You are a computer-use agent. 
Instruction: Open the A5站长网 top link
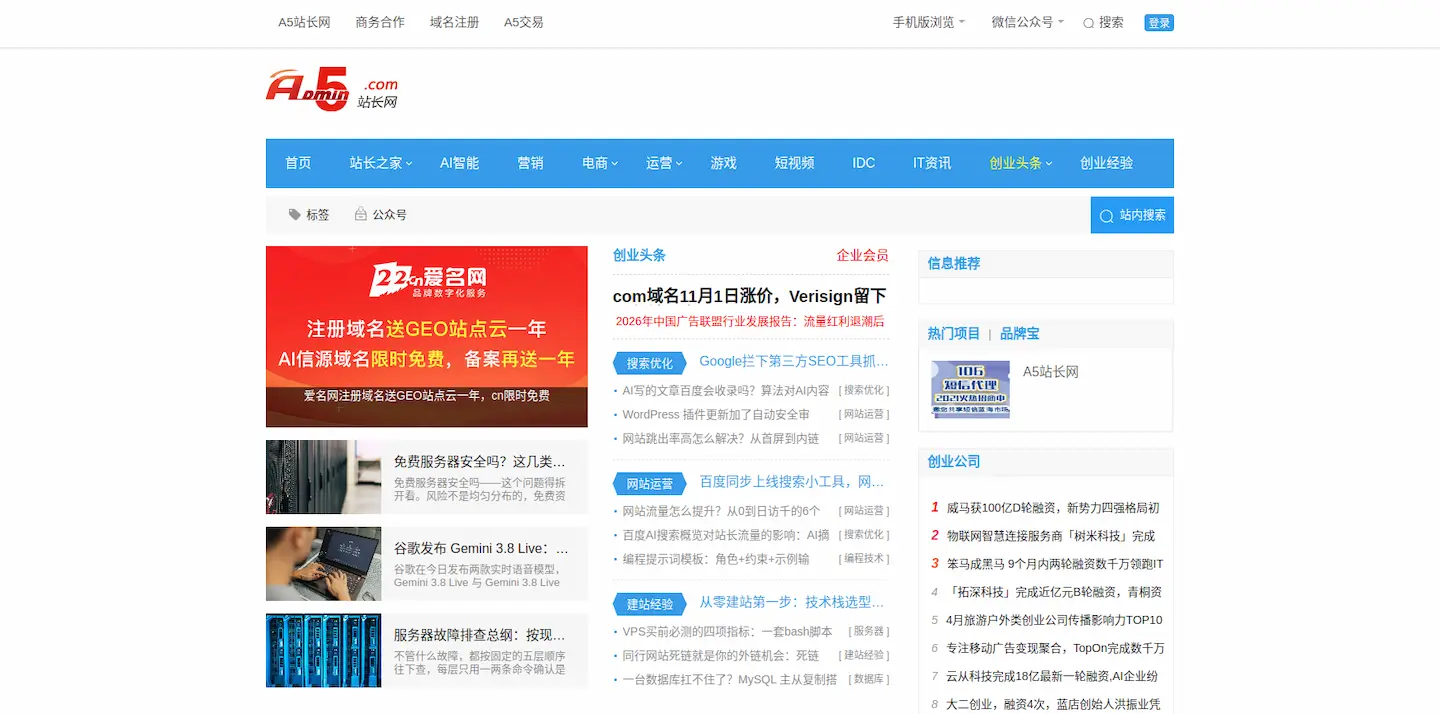point(304,22)
